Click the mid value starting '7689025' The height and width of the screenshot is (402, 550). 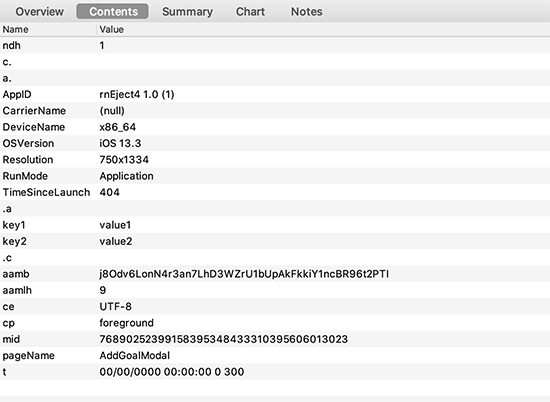224,339
